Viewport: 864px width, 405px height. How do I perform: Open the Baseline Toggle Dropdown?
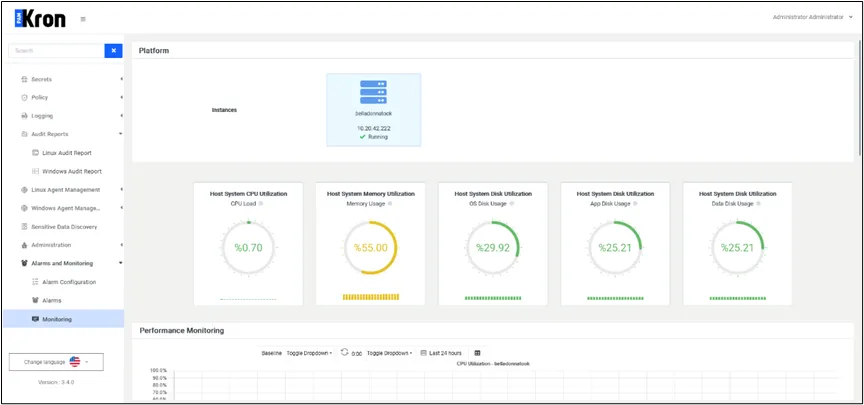click(309, 353)
